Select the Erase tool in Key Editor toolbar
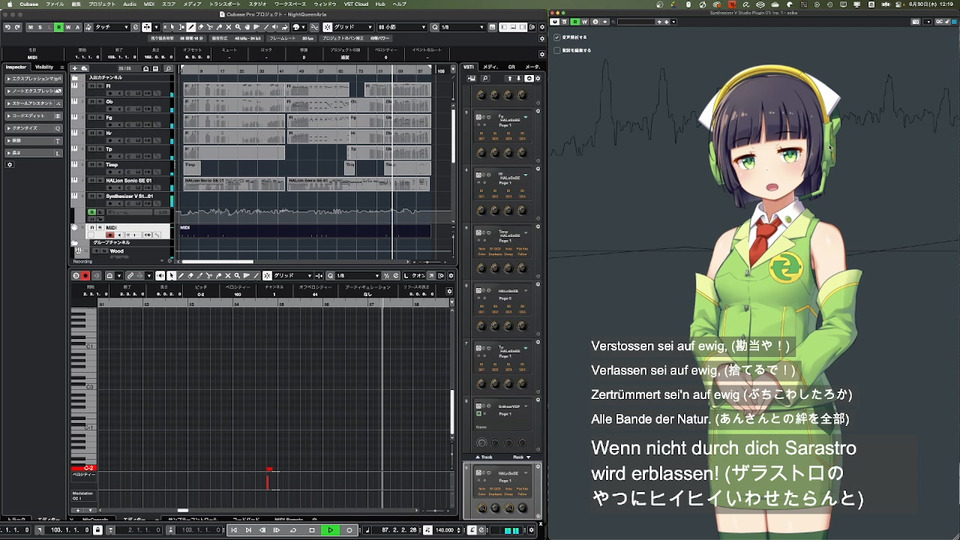This screenshot has width=960, height=540. click(190, 276)
